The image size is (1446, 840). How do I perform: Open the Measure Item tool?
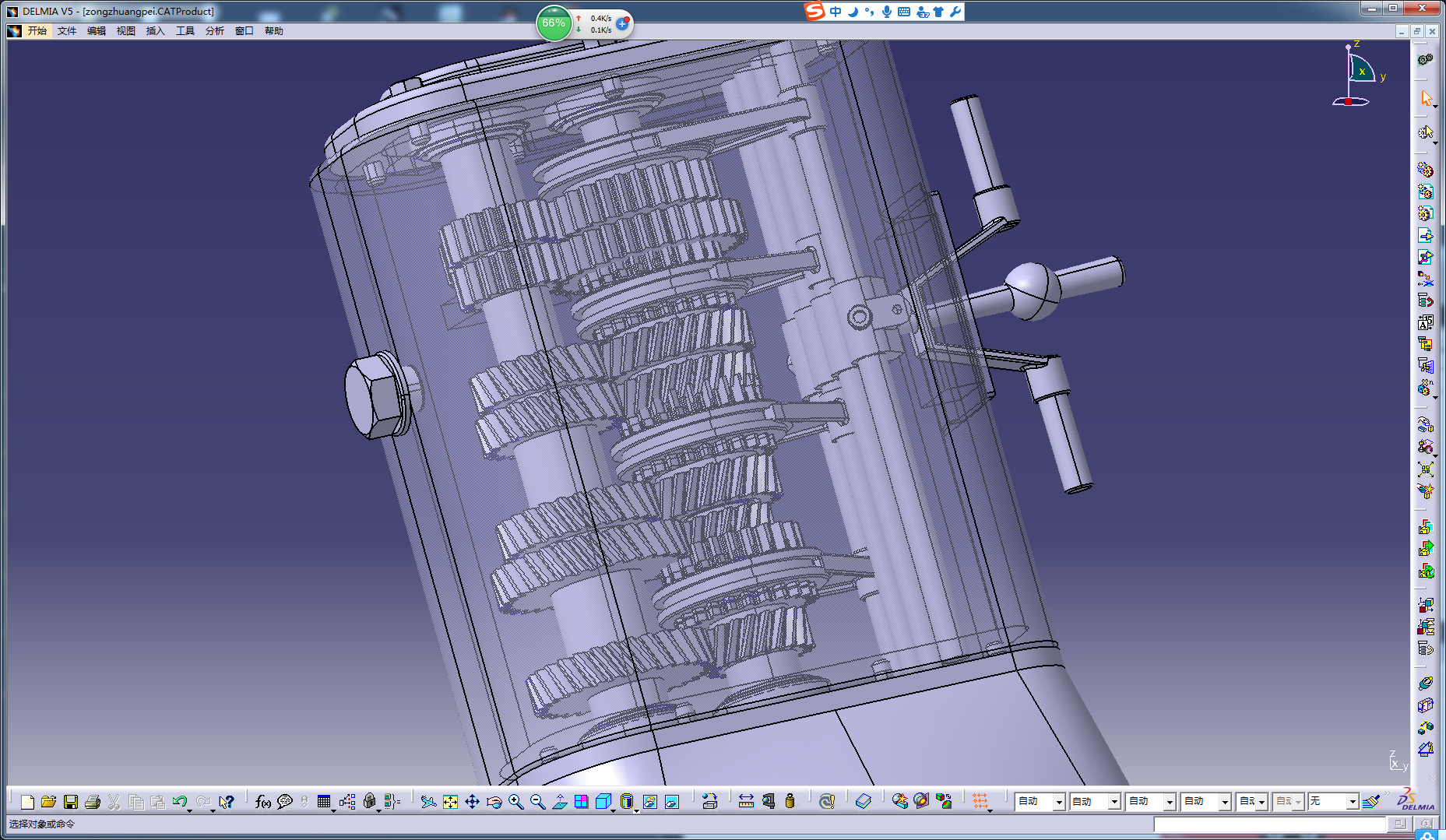click(769, 802)
